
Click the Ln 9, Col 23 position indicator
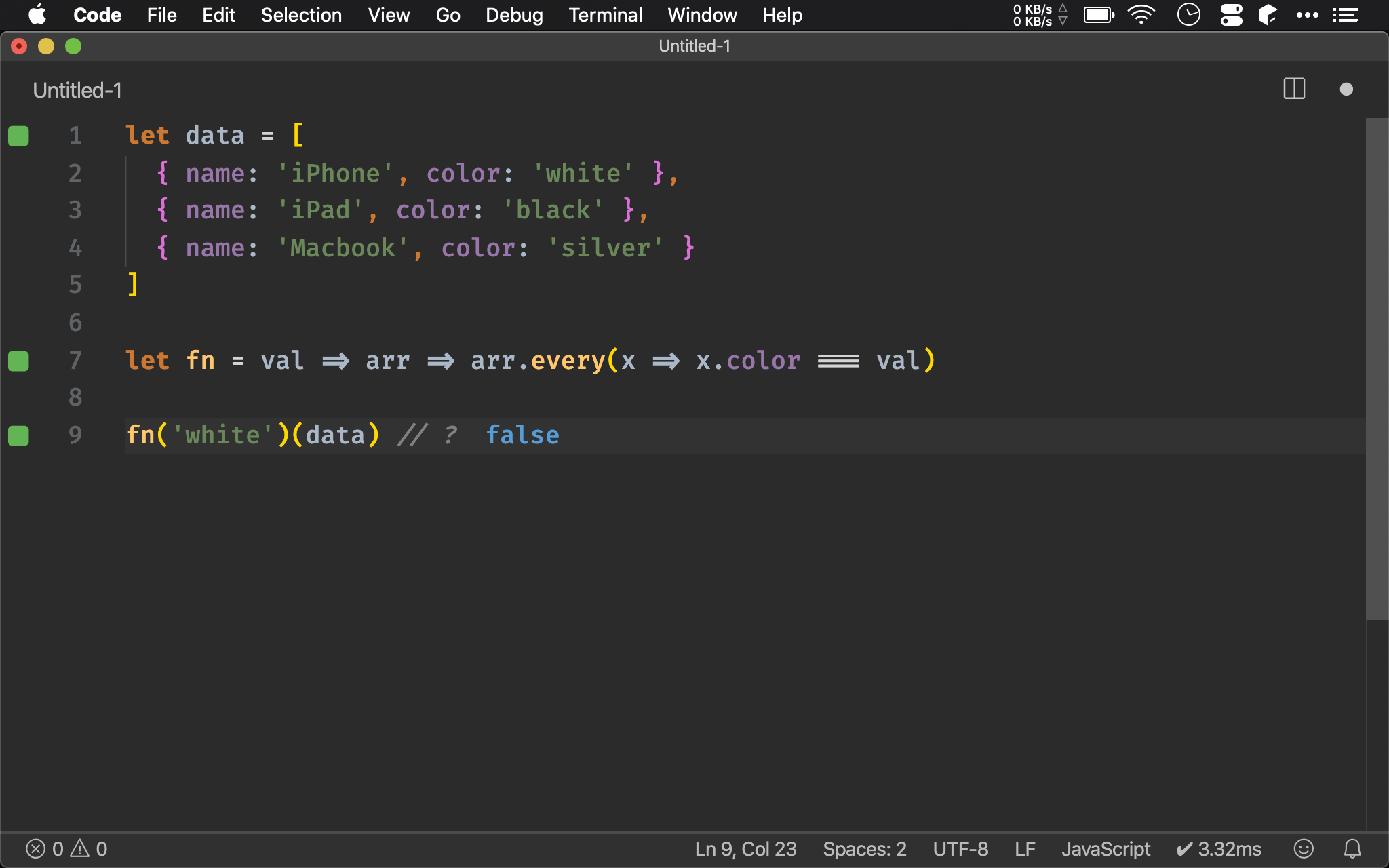[x=745, y=848]
